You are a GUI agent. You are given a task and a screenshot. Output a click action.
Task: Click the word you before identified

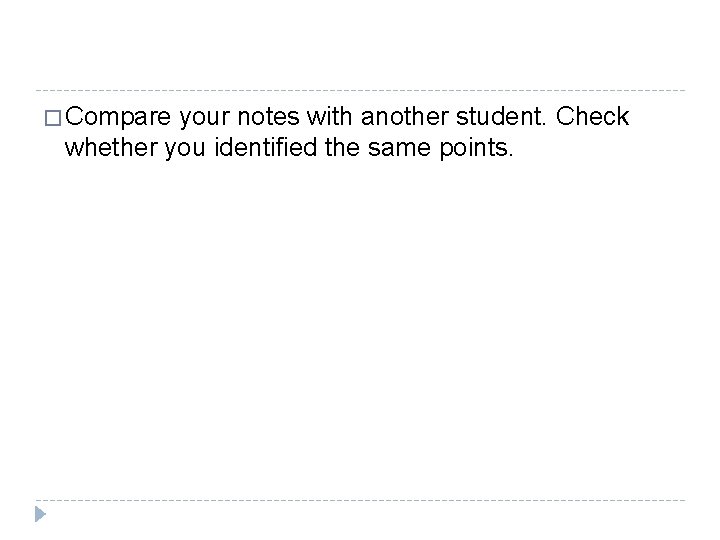tap(185, 150)
